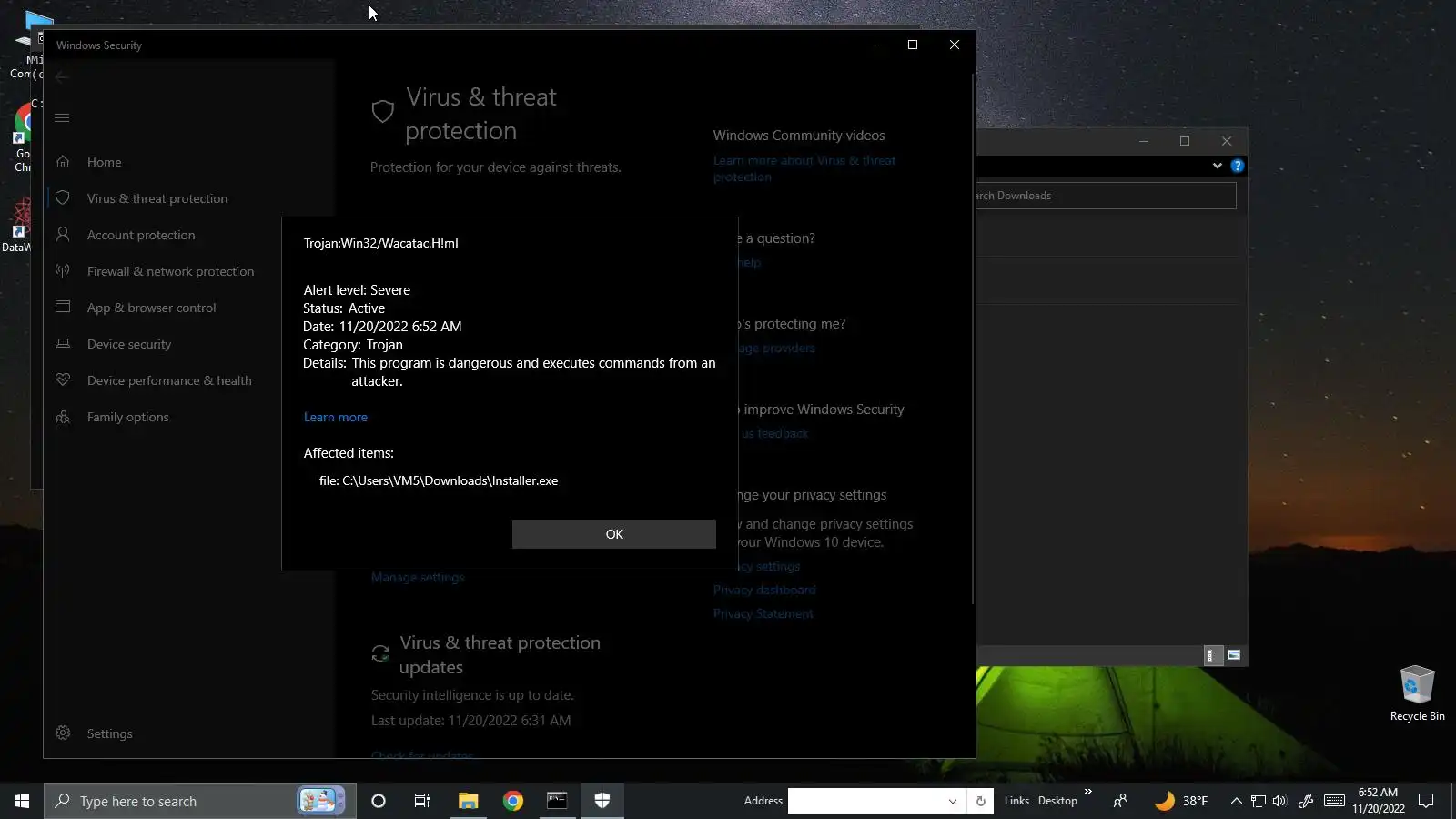Click the shield icon beside the page heading
1456x819 pixels.
tap(383, 112)
